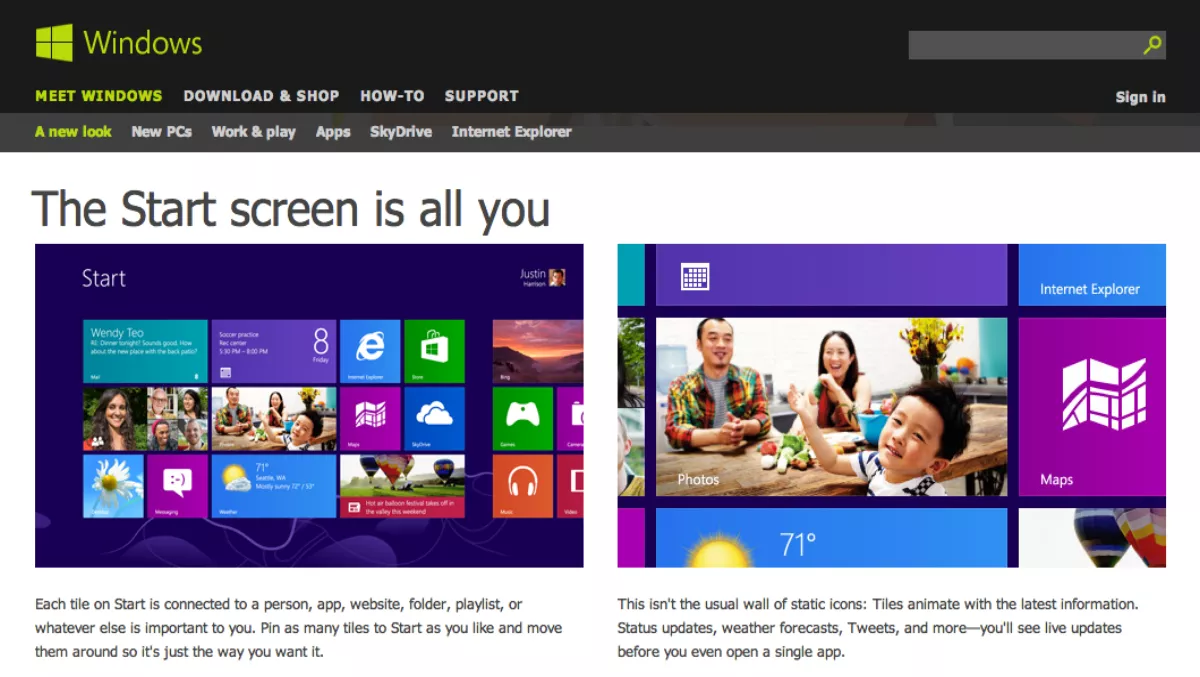Click the large magenta Maps tile in close-up
This screenshot has width=1200, height=677.
[x=1092, y=407]
